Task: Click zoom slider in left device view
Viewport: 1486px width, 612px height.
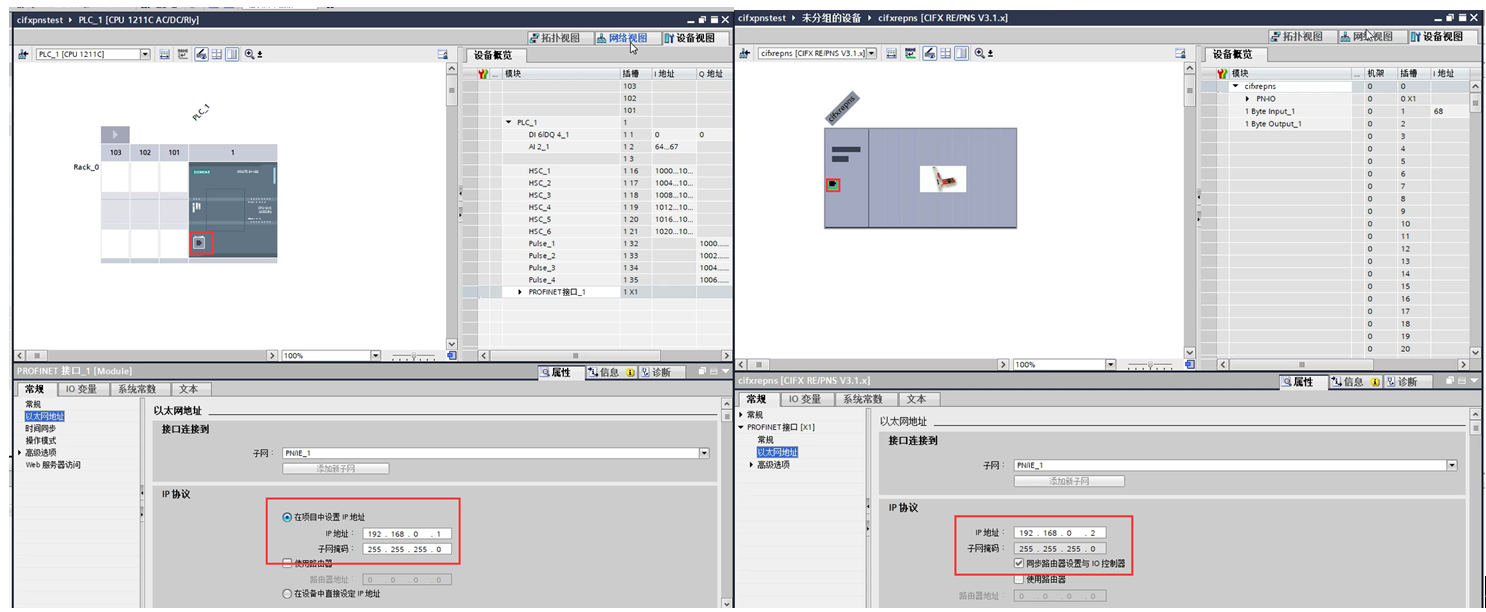Action: point(415,356)
